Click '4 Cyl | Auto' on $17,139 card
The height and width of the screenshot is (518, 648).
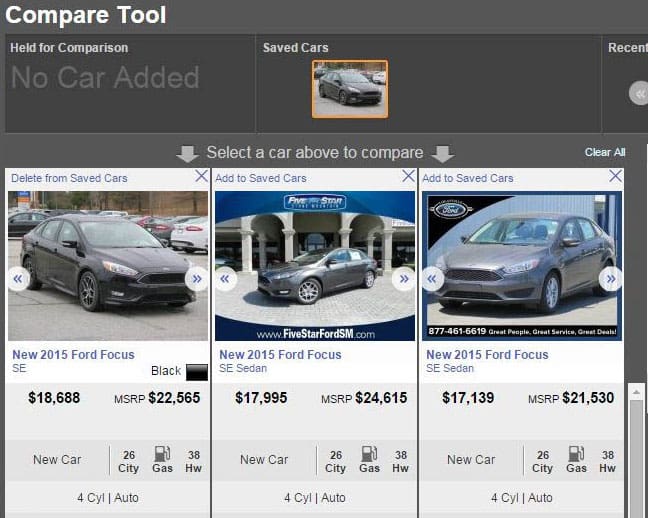[522, 498]
